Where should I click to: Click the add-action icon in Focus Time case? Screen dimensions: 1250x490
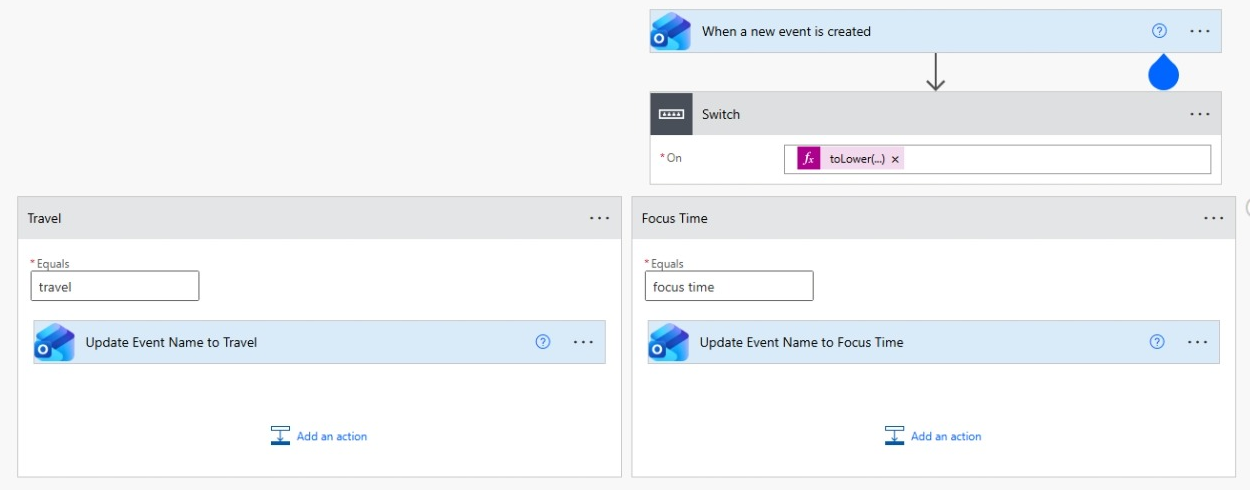pos(894,436)
